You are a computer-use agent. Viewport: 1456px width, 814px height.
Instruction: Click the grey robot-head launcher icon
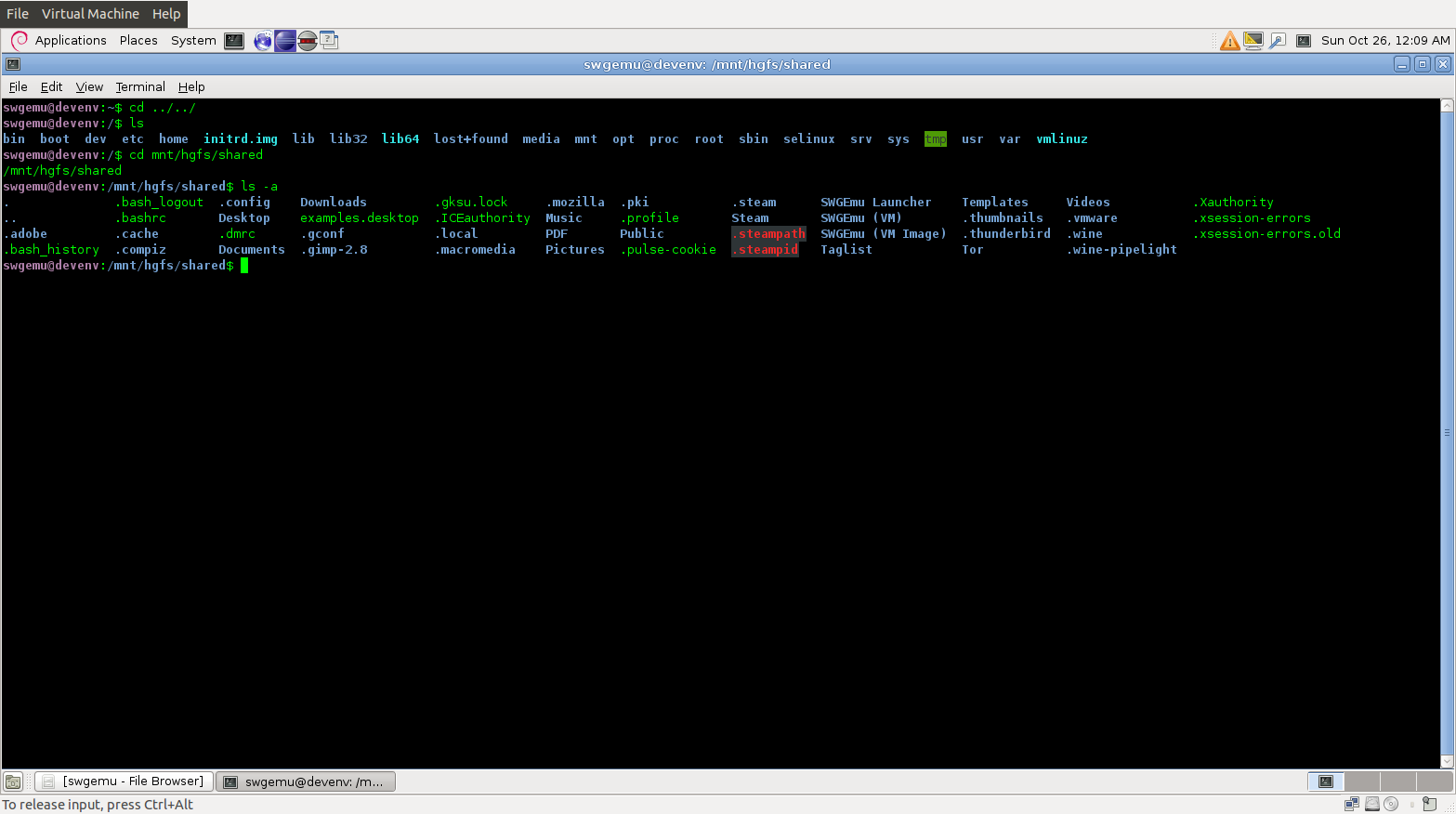(x=308, y=41)
